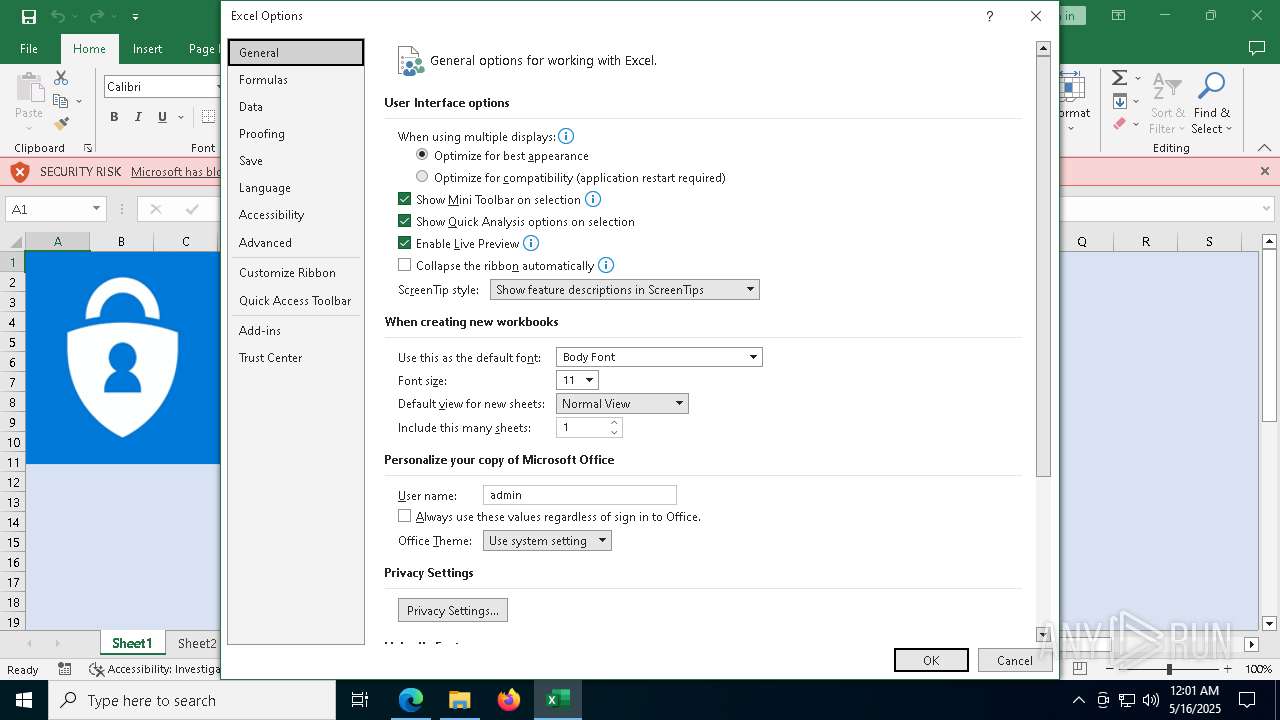Viewport: 1280px width, 720px height.
Task: Click info icon beside Show Mini Toolbar
Action: [592, 199]
